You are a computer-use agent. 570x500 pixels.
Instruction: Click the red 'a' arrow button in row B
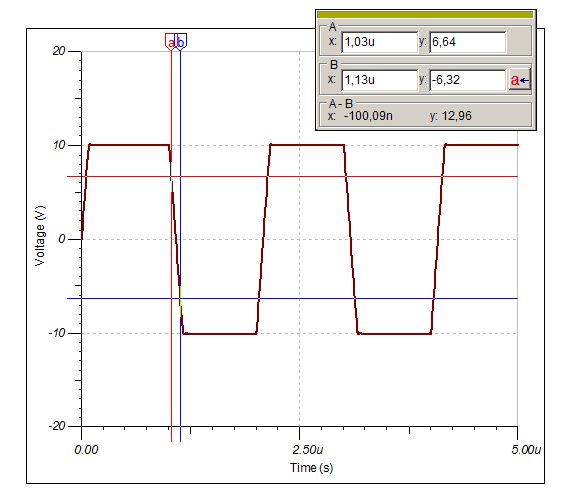pos(519,80)
